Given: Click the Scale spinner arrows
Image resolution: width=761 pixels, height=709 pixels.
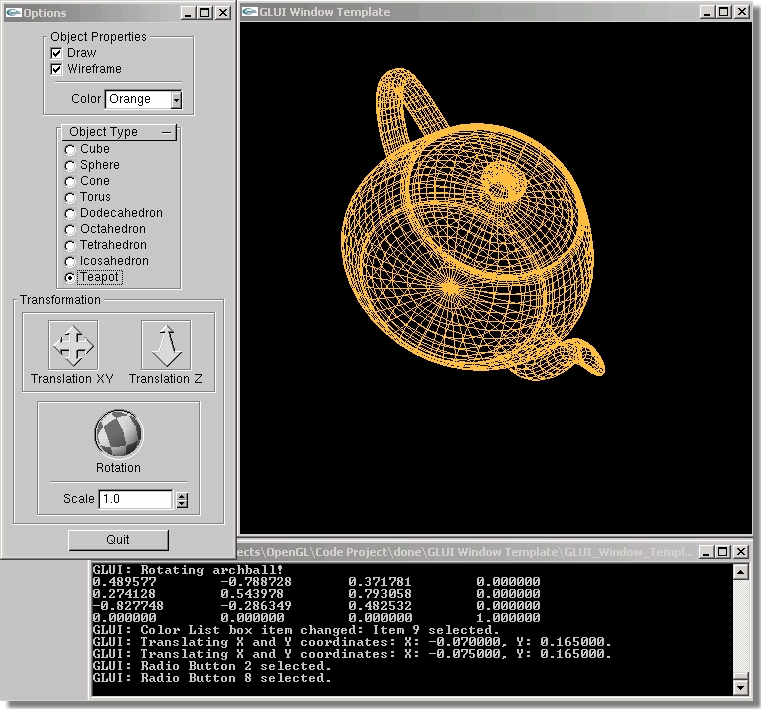Looking at the screenshot, I should pos(181,499).
